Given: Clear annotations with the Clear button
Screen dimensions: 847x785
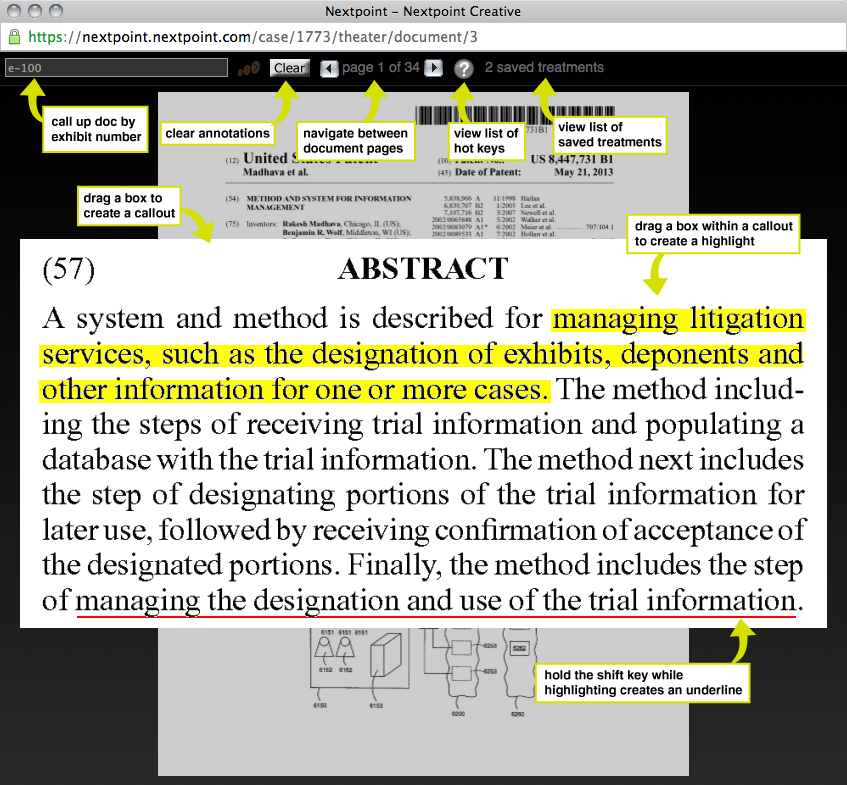Looking at the screenshot, I should point(290,68).
